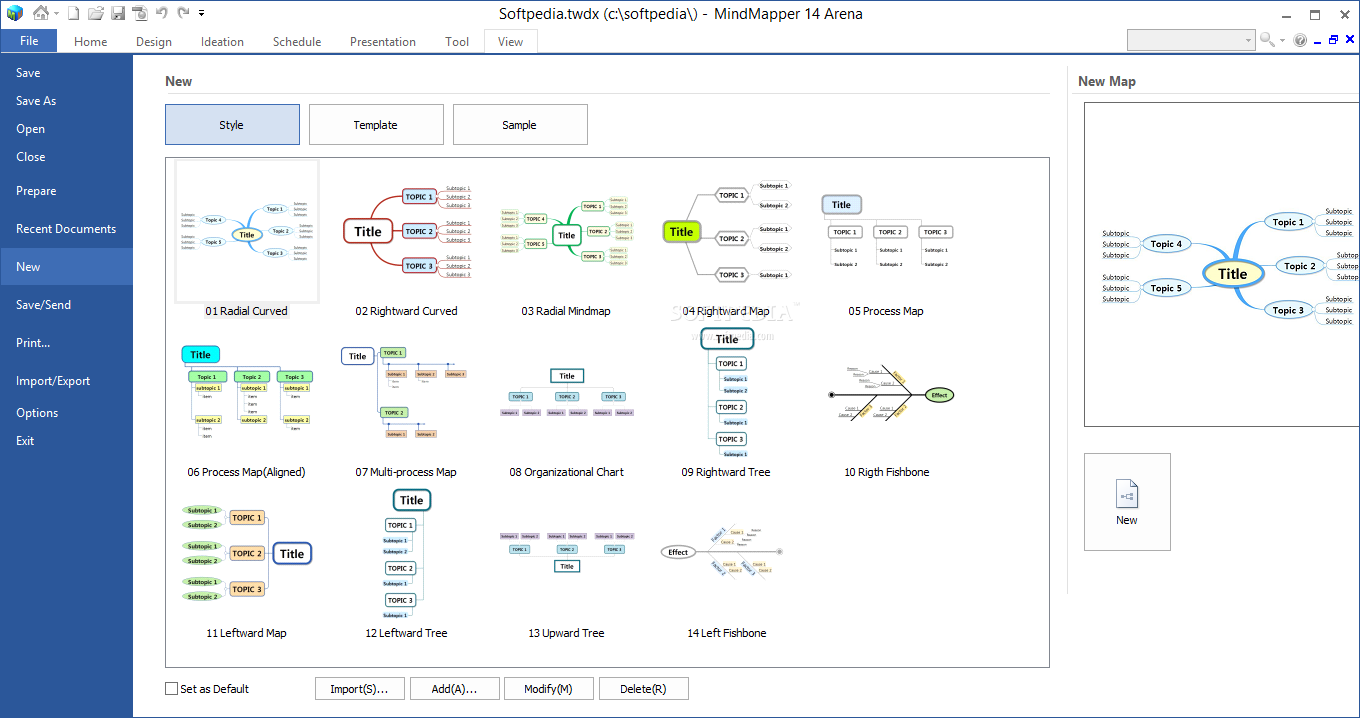Image resolution: width=1360 pixels, height=718 pixels.
Task: Pick the 05 Process Map style thumbnail
Action: (x=887, y=242)
